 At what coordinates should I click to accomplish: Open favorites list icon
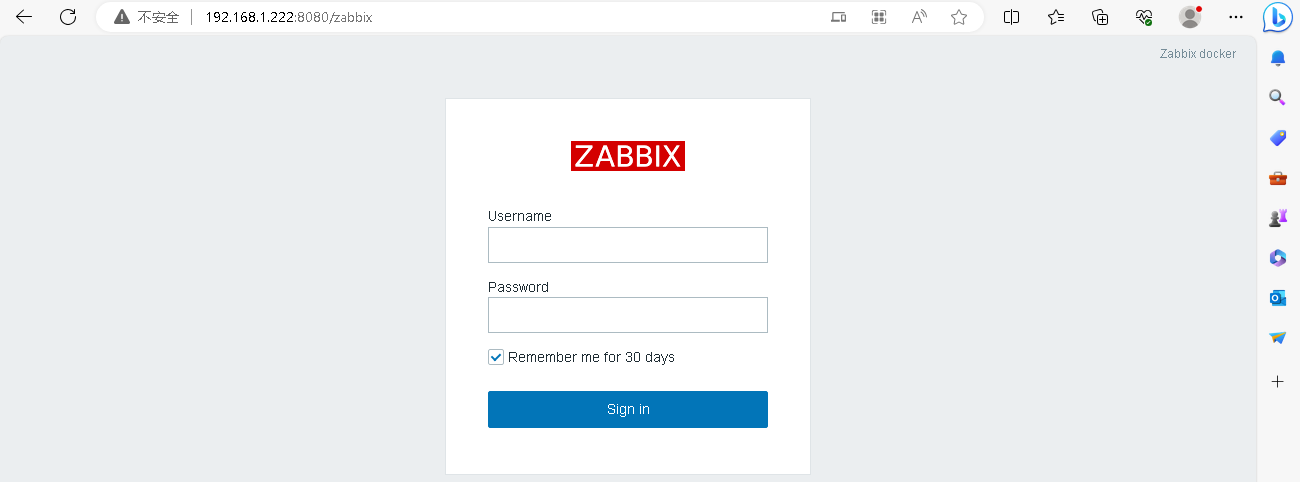tap(1056, 17)
